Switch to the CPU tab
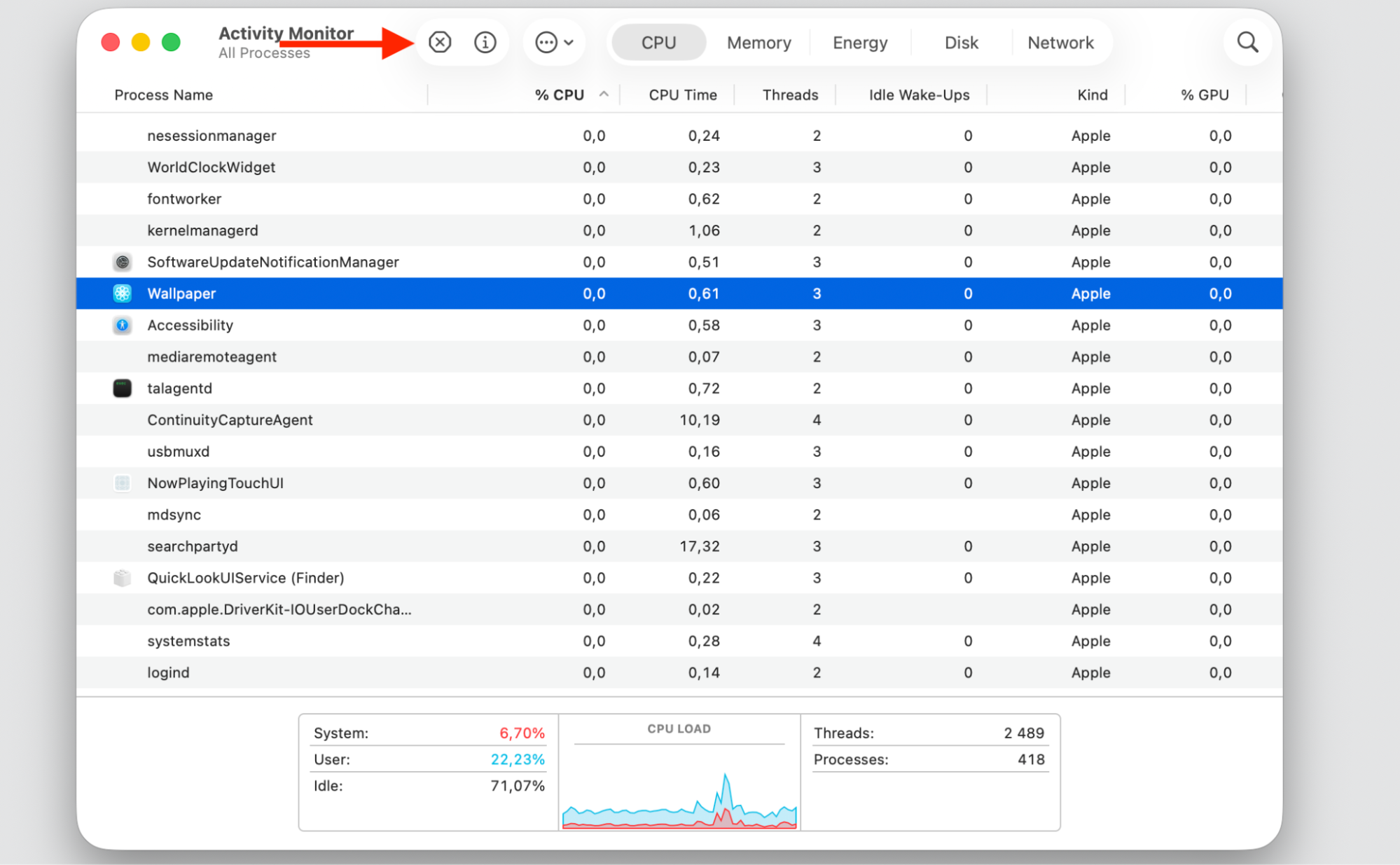The width and height of the screenshot is (1400, 865). tap(658, 43)
